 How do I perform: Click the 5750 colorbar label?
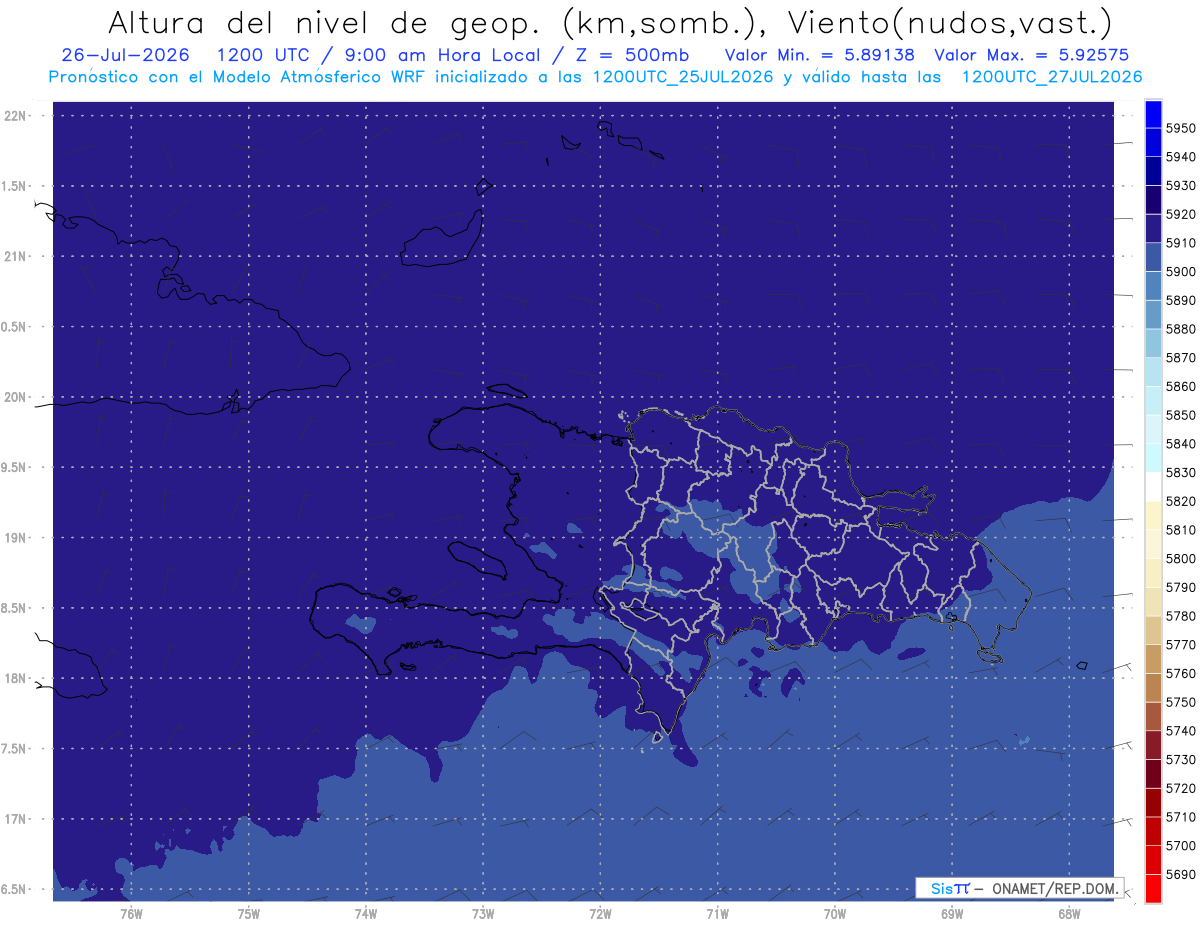click(x=1180, y=702)
